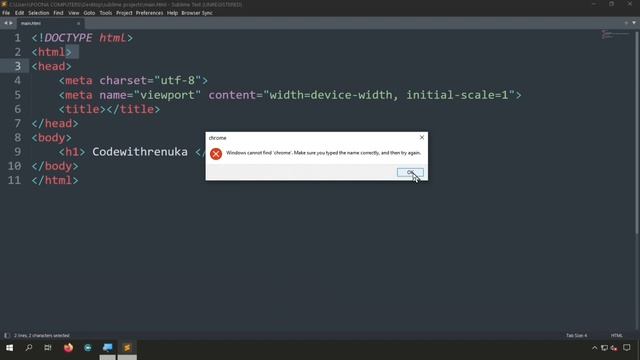Show hidden system tray icons
Screen dimensions: 640x360
(594, 348)
